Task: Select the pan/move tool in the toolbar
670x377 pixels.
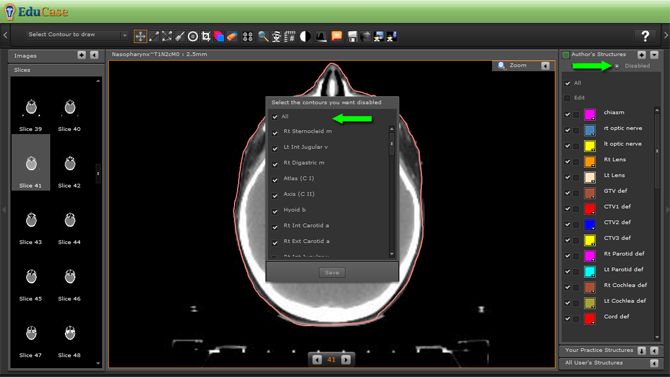Action: tap(140, 36)
